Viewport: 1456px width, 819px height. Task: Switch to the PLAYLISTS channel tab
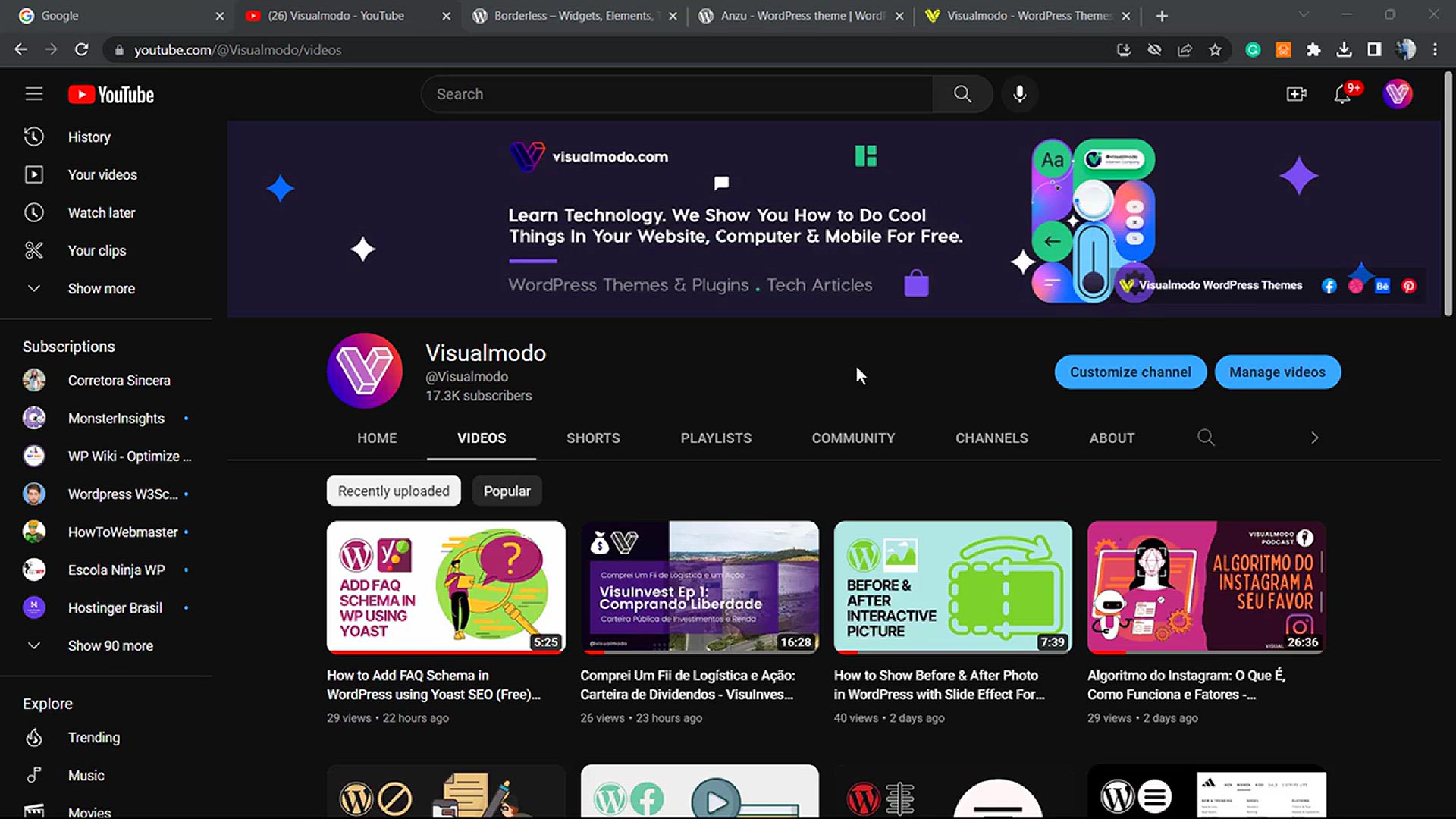click(x=716, y=438)
